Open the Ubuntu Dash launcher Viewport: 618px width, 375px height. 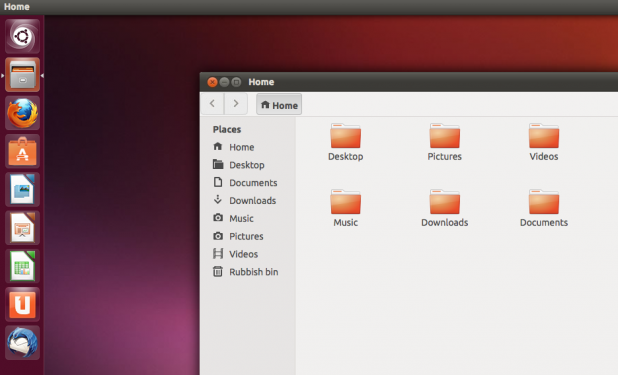[22, 36]
